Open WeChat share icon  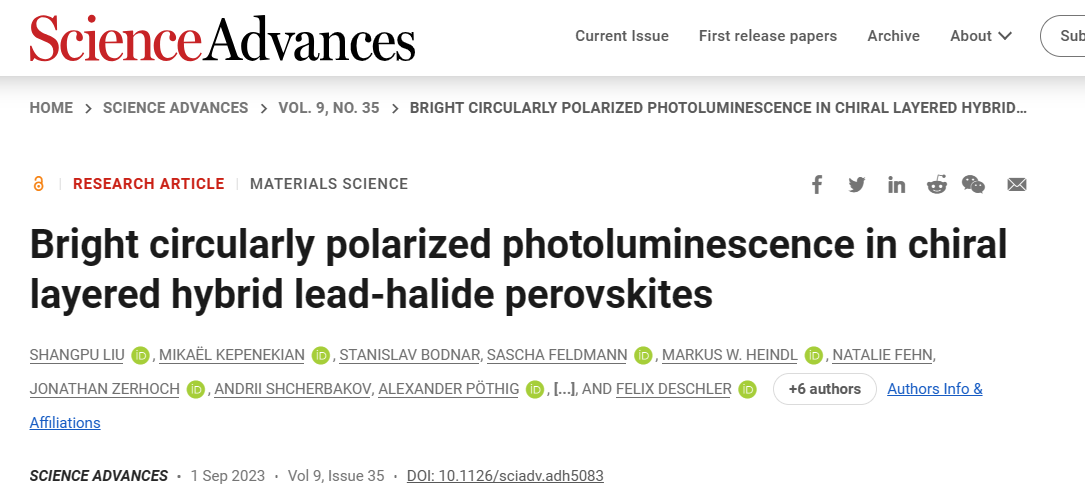(x=974, y=185)
